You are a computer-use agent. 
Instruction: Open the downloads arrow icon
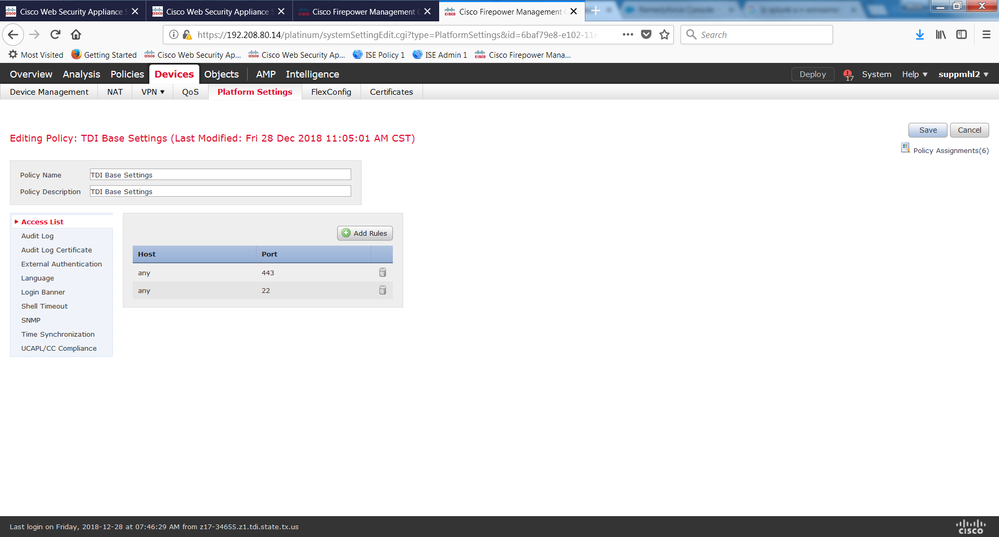(x=919, y=34)
